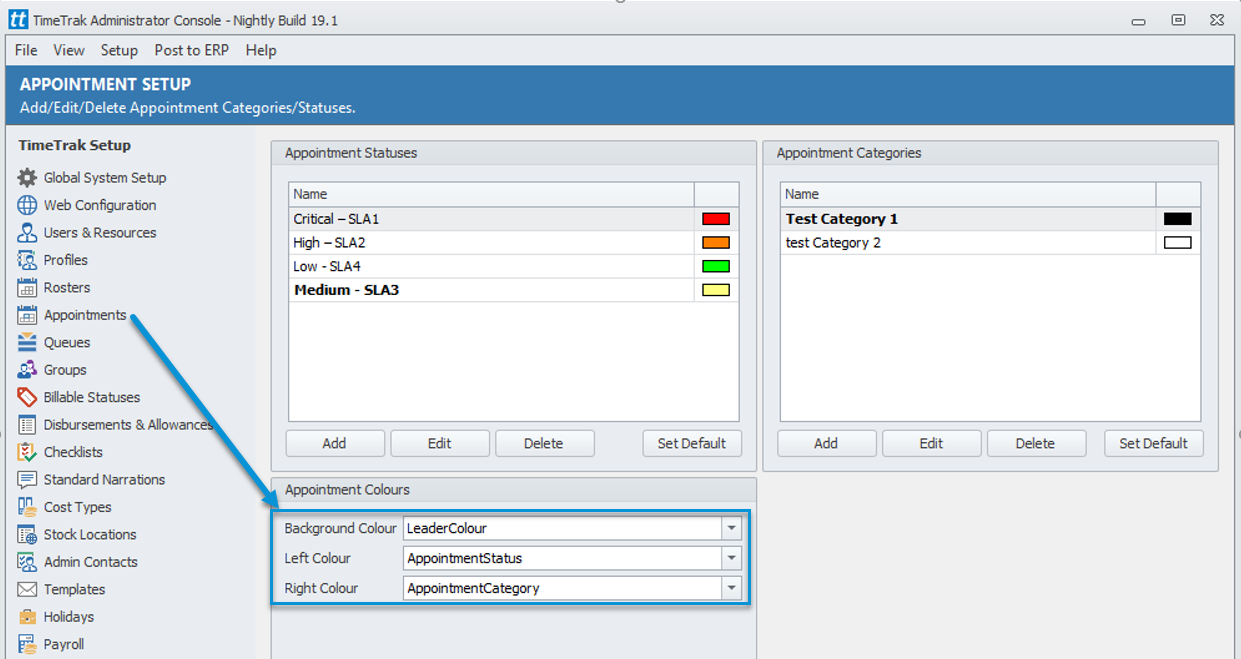Viewport: 1241px width, 659px height.
Task: Open Billable Statuses in sidebar
Action: (92, 398)
